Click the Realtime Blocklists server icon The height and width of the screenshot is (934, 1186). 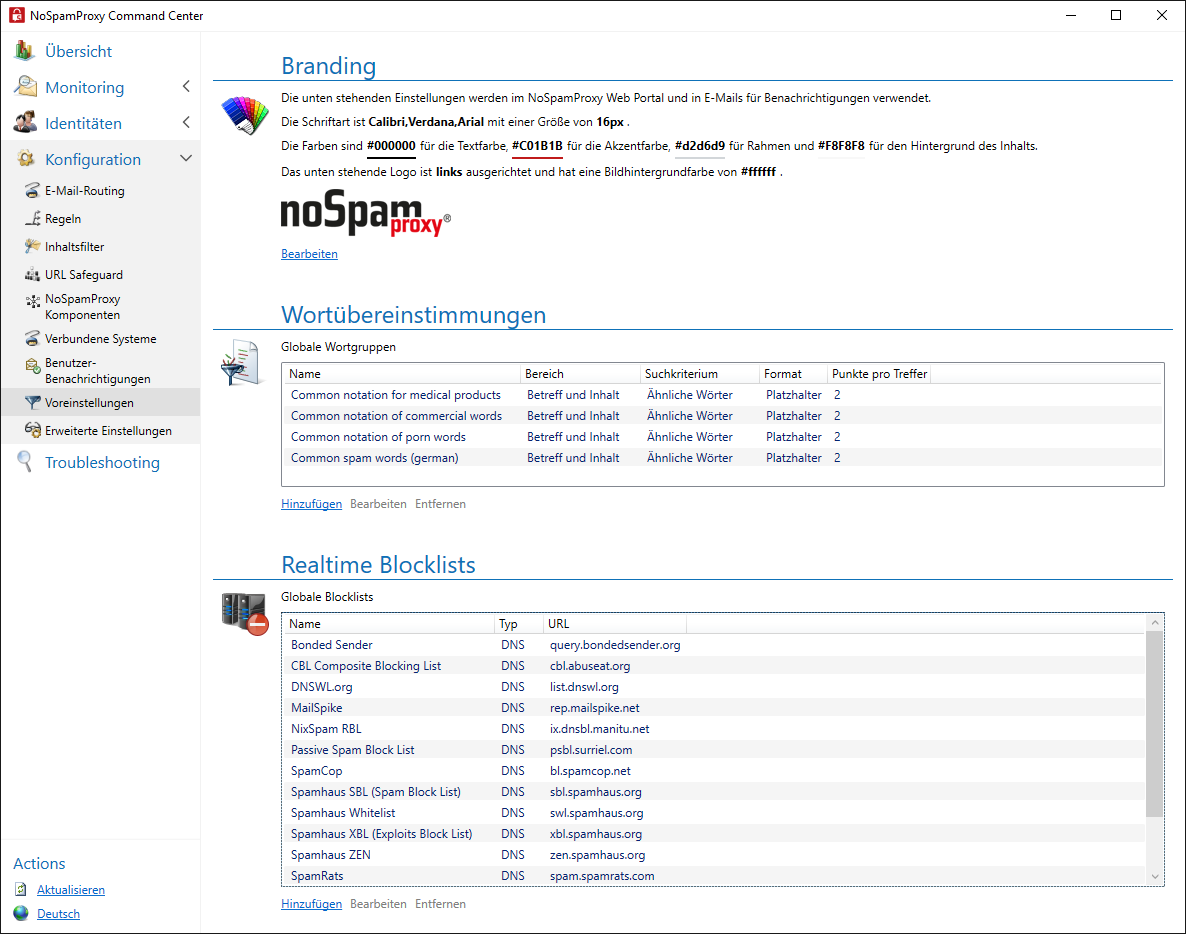click(245, 613)
